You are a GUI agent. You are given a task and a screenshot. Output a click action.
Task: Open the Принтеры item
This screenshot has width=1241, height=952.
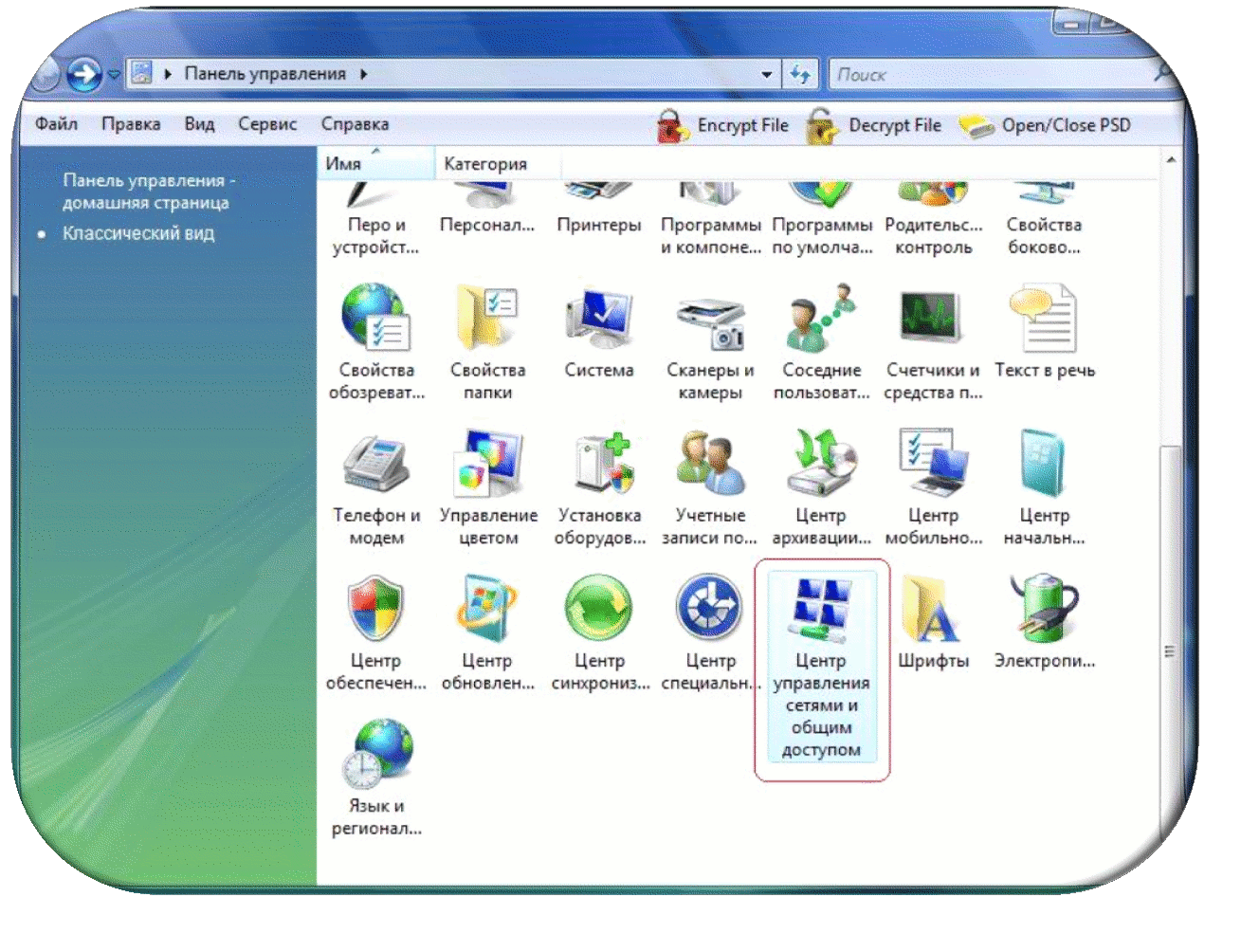(598, 207)
